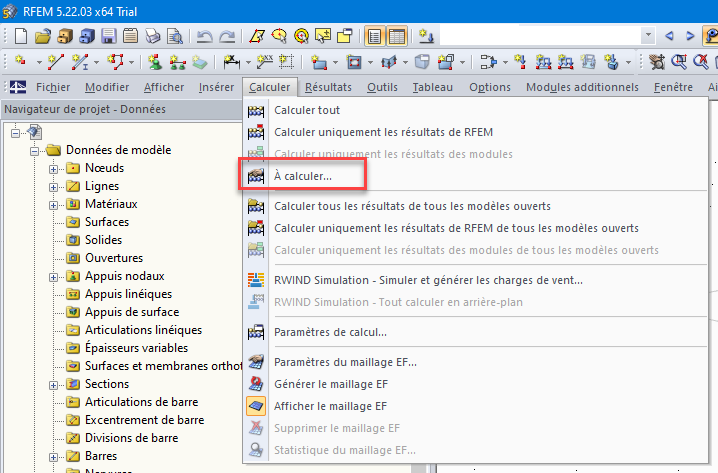
Task: Save the model with the floppy disk icon
Action: [109, 36]
